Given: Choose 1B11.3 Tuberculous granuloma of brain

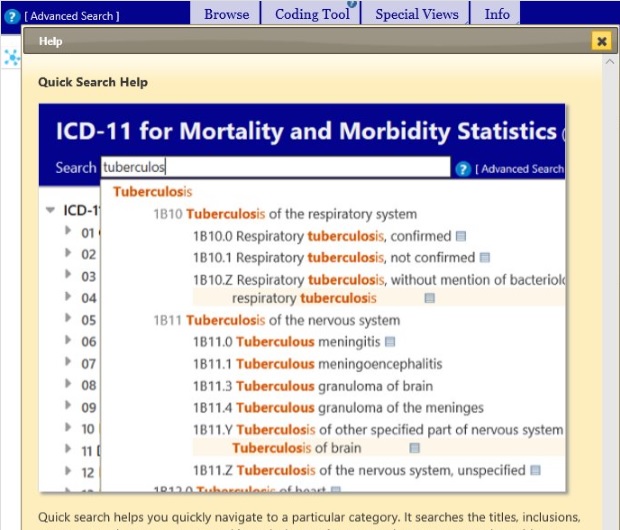Looking at the screenshot, I should 313,386.
